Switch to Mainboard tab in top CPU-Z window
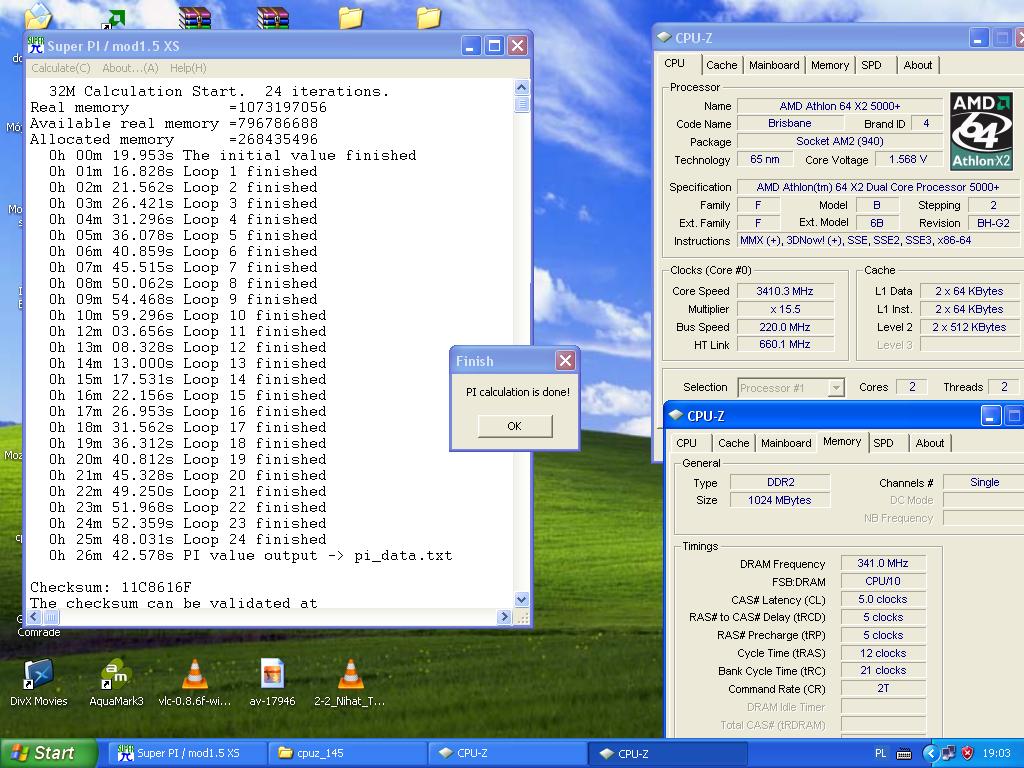 pyautogui.click(x=774, y=65)
